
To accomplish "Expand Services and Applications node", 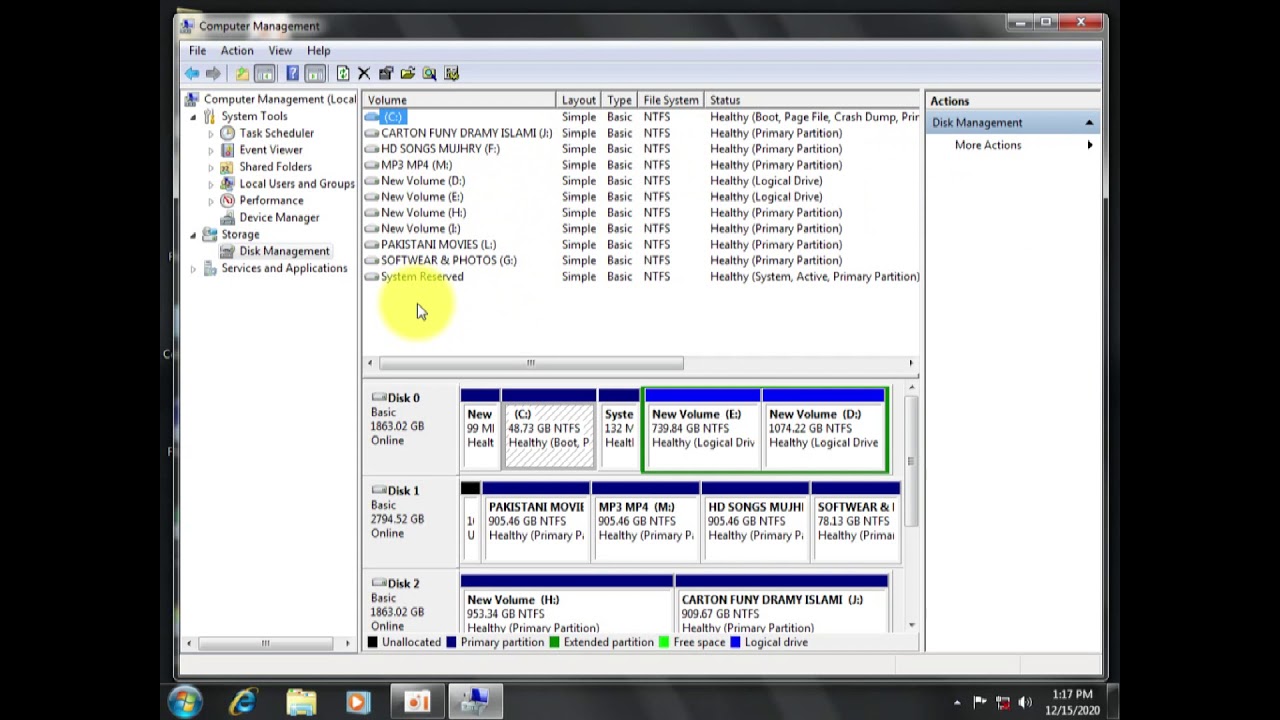I will click(193, 268).
